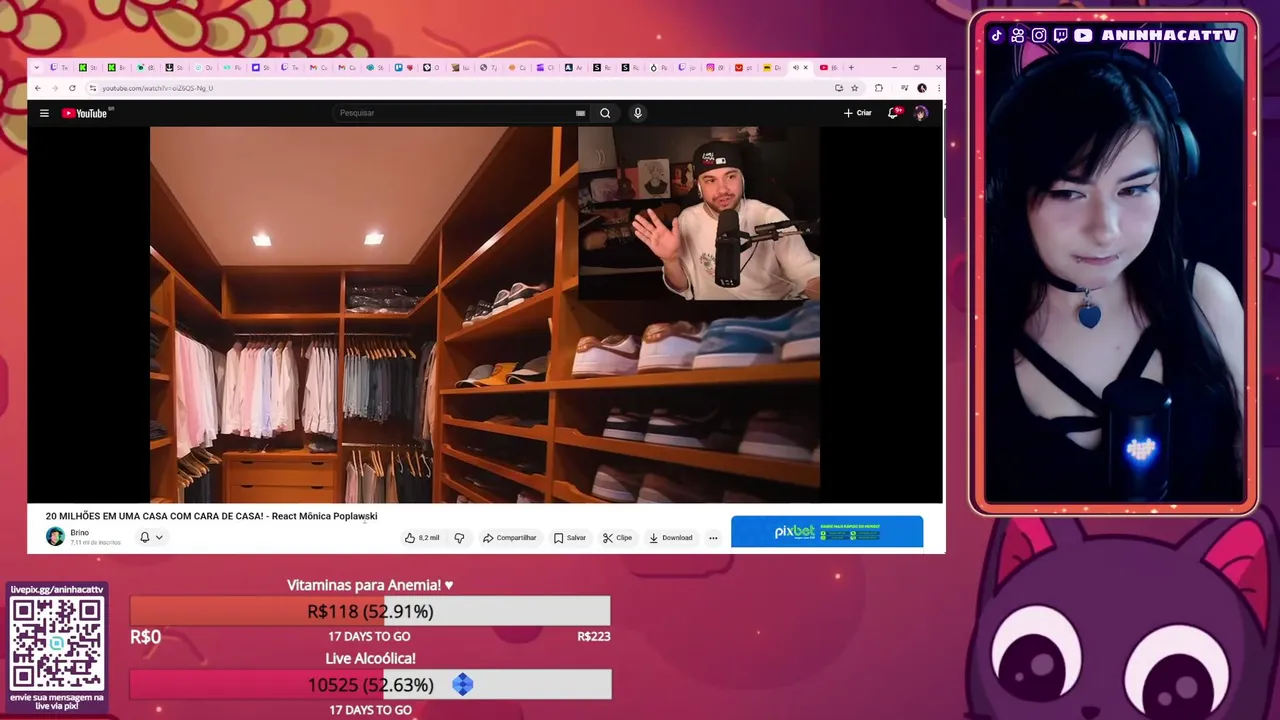
Task: Click the video player to pause
Action: 485,314
